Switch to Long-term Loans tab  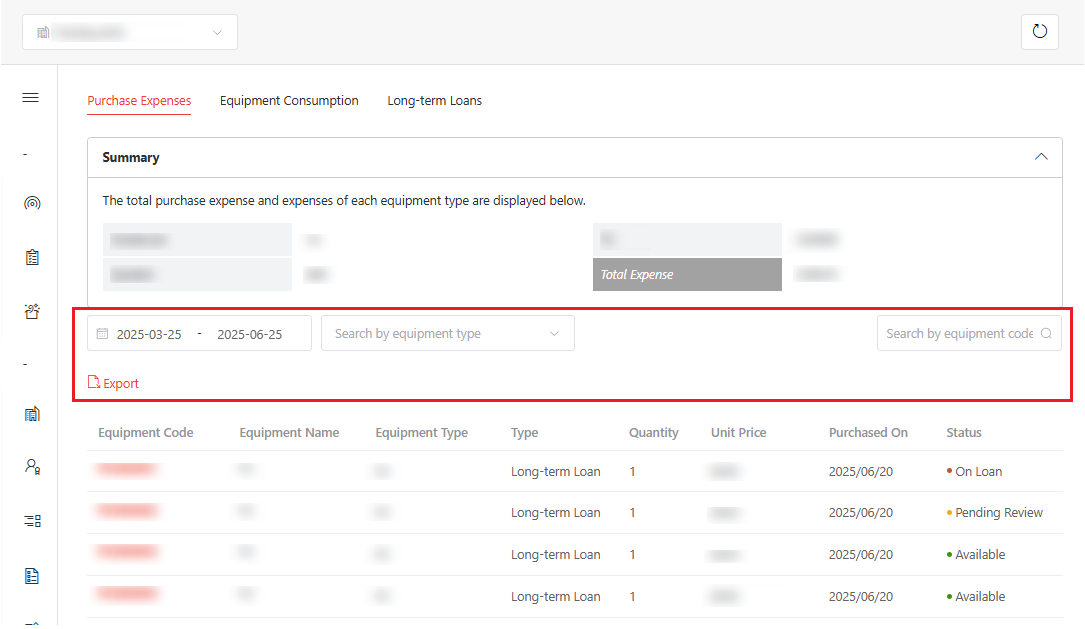pos(434,101)
